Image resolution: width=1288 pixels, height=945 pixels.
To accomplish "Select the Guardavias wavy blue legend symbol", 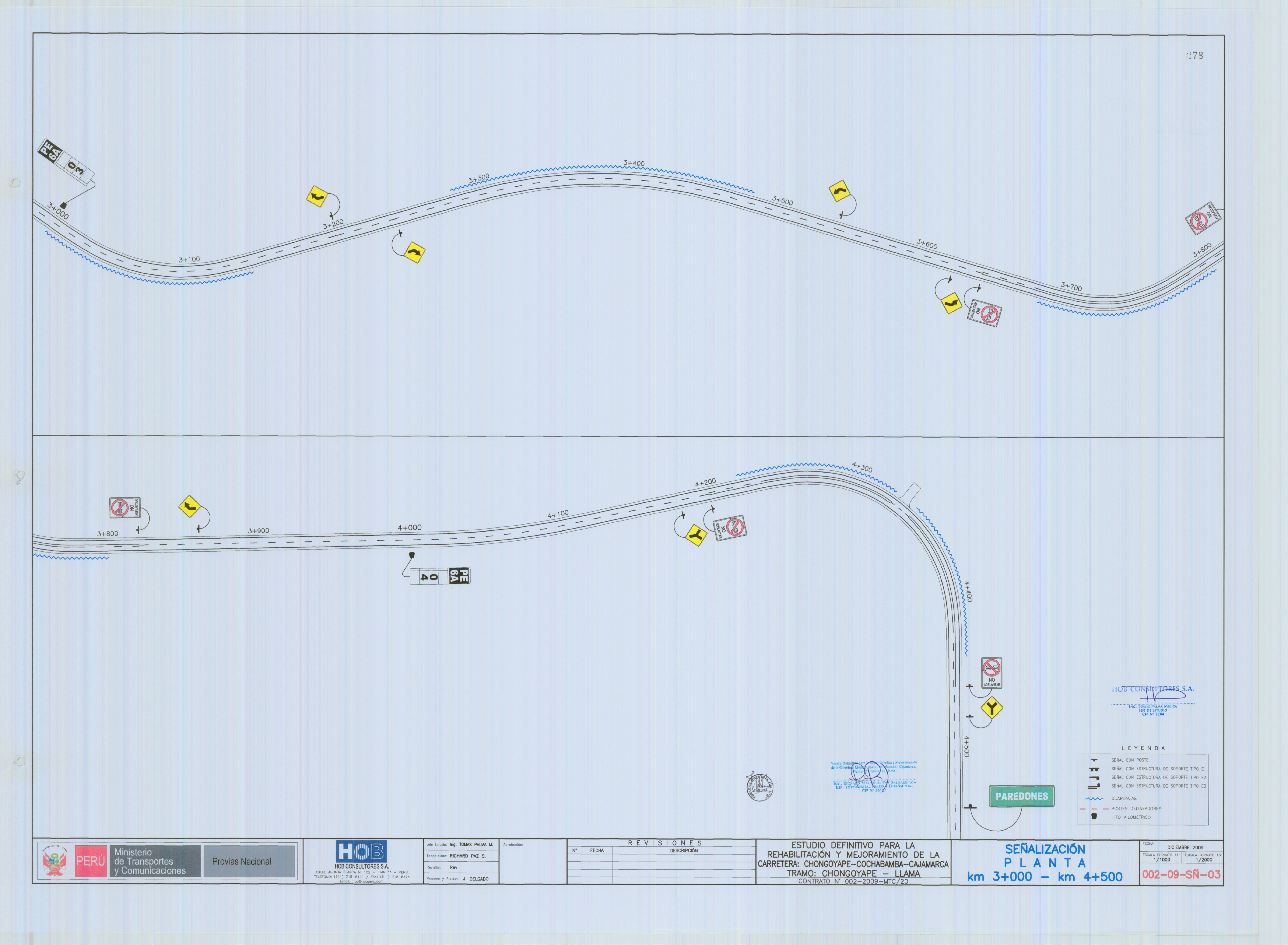I will pos(1094,798).
